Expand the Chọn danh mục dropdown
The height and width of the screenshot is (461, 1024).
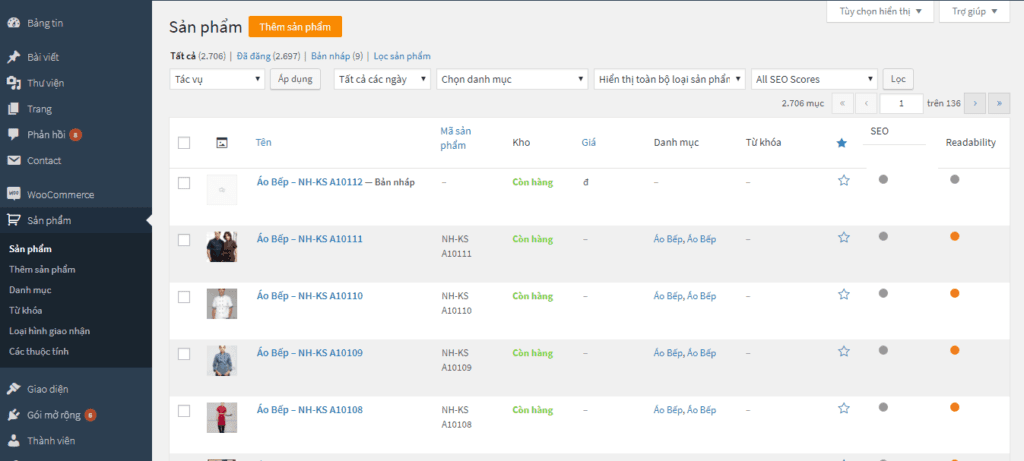point(512,79)
